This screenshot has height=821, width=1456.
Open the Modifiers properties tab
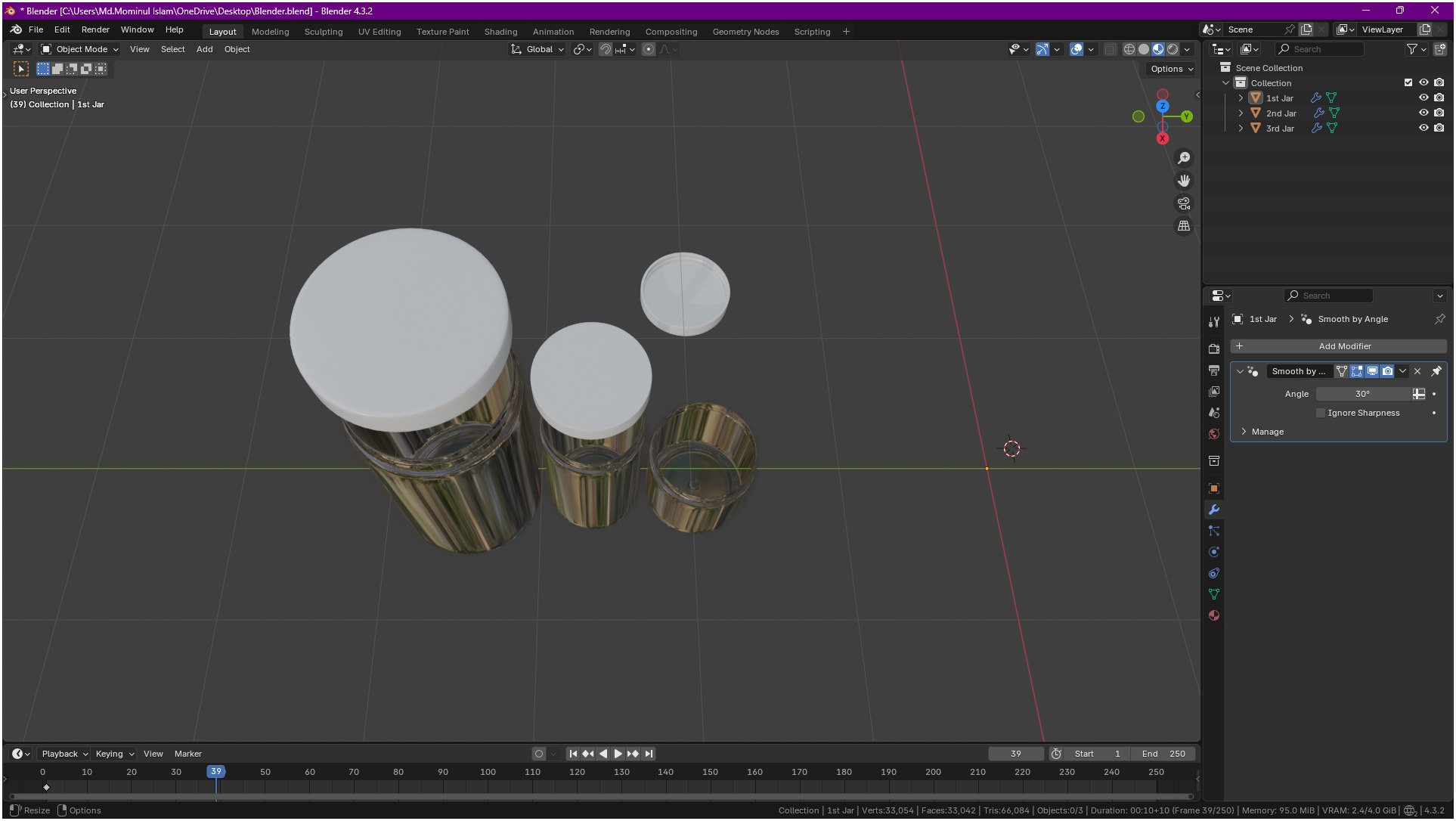[1214, 510]
